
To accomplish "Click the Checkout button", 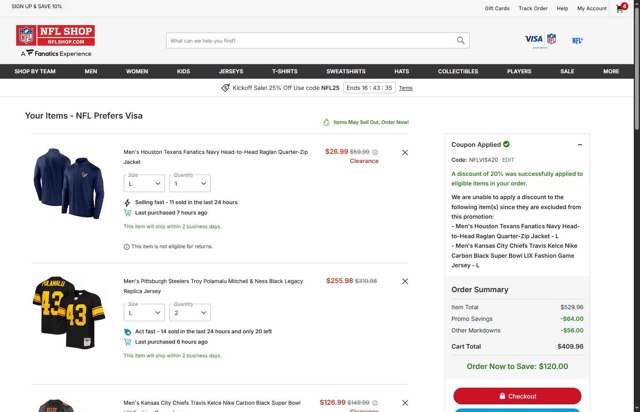I will [x=517, y=396].
